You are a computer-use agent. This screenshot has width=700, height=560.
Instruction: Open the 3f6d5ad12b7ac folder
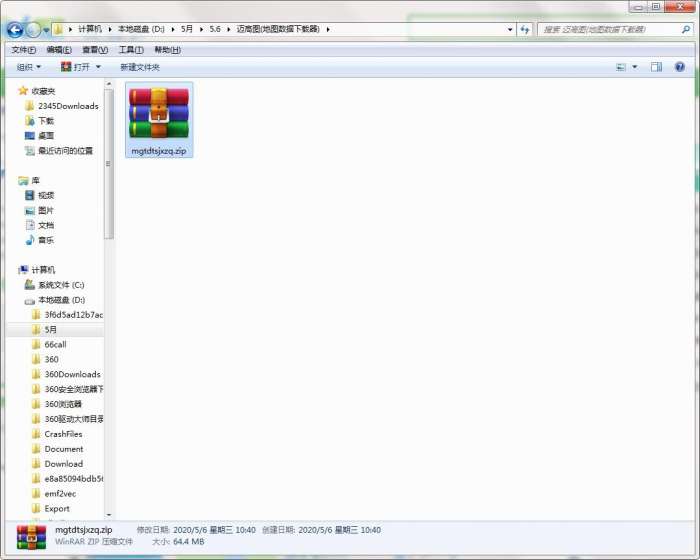click(x=73, y=315)
